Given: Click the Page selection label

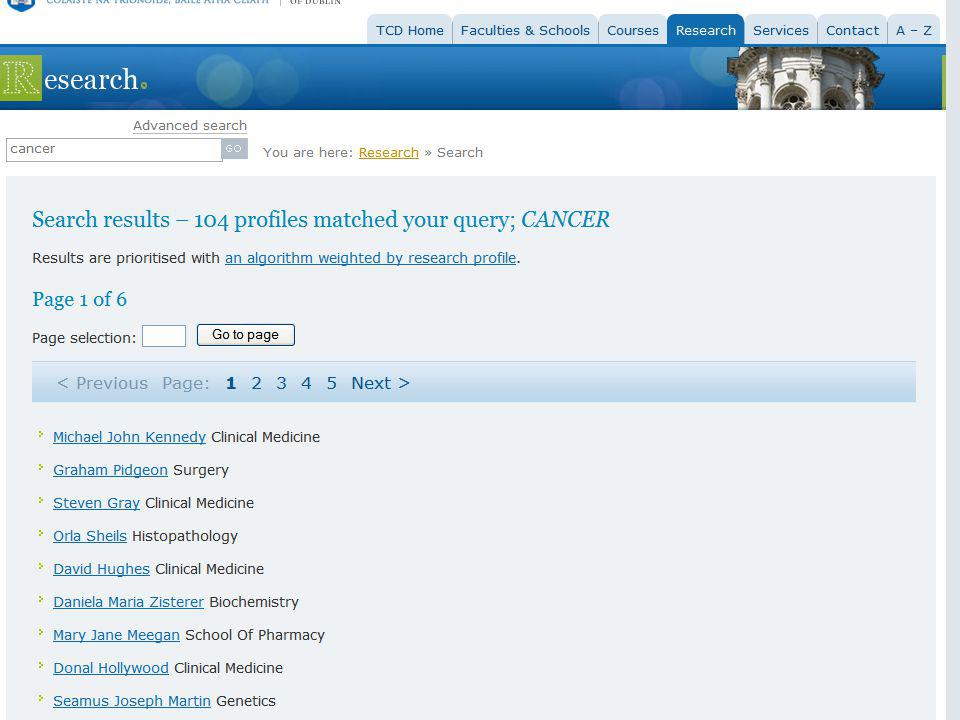Looking at the screenshot, I should (x=84, y=338).
